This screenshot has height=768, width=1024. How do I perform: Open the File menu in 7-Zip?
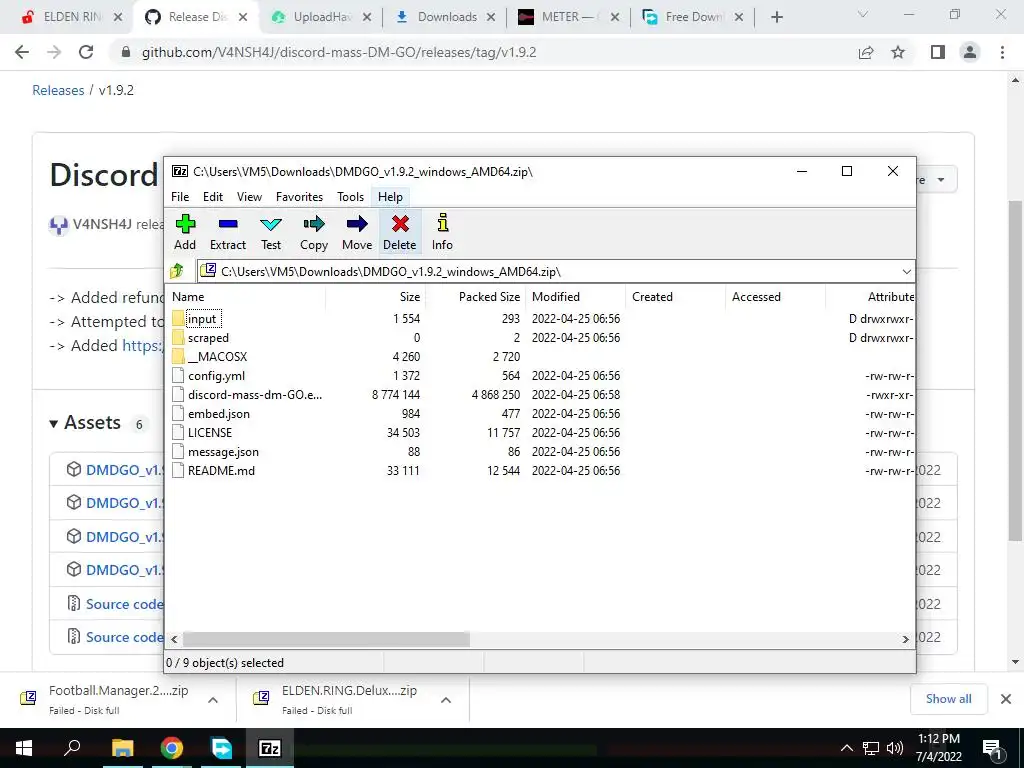pyautogui.click(x=180, y=197)
